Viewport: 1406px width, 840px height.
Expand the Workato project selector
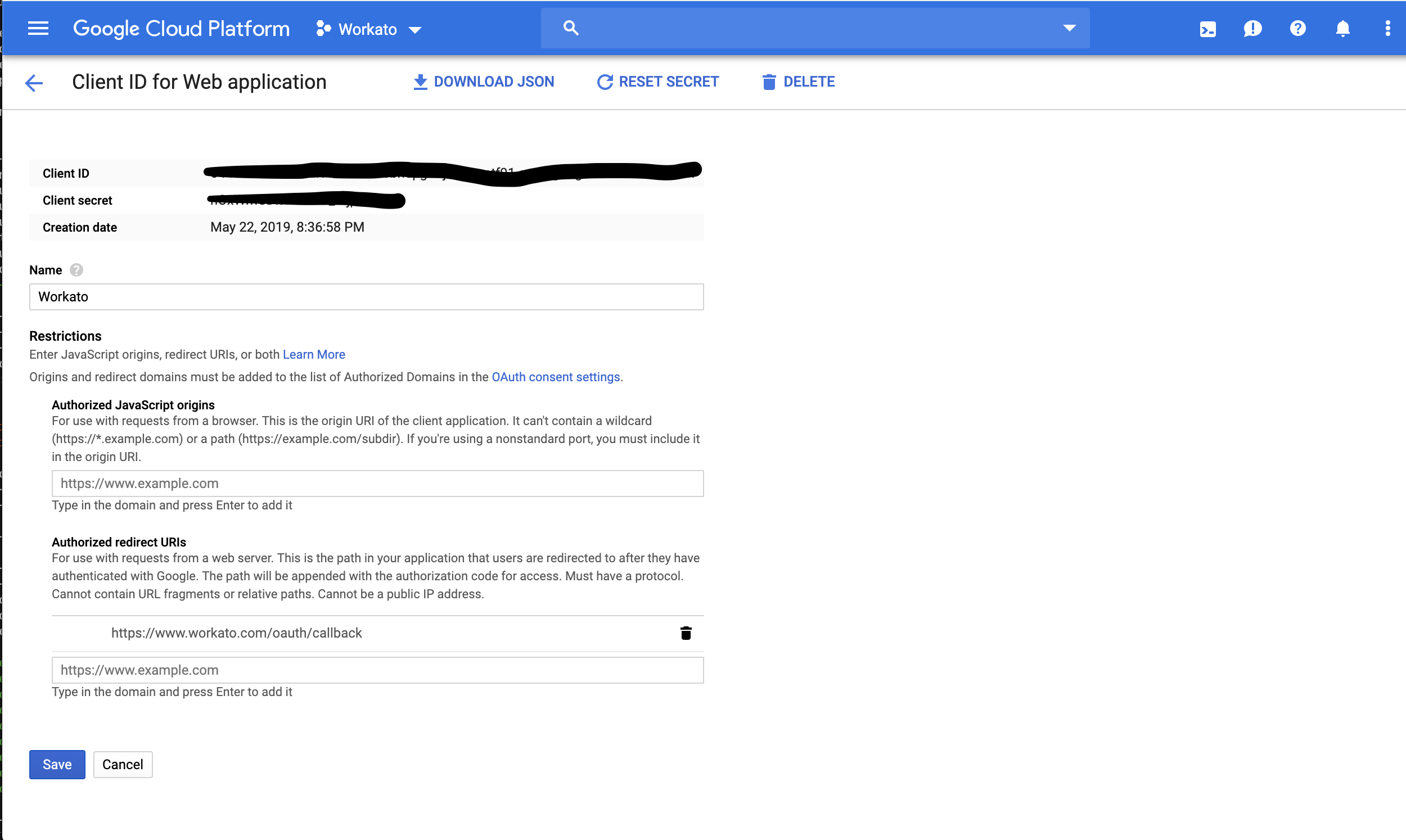click(369, 28)
